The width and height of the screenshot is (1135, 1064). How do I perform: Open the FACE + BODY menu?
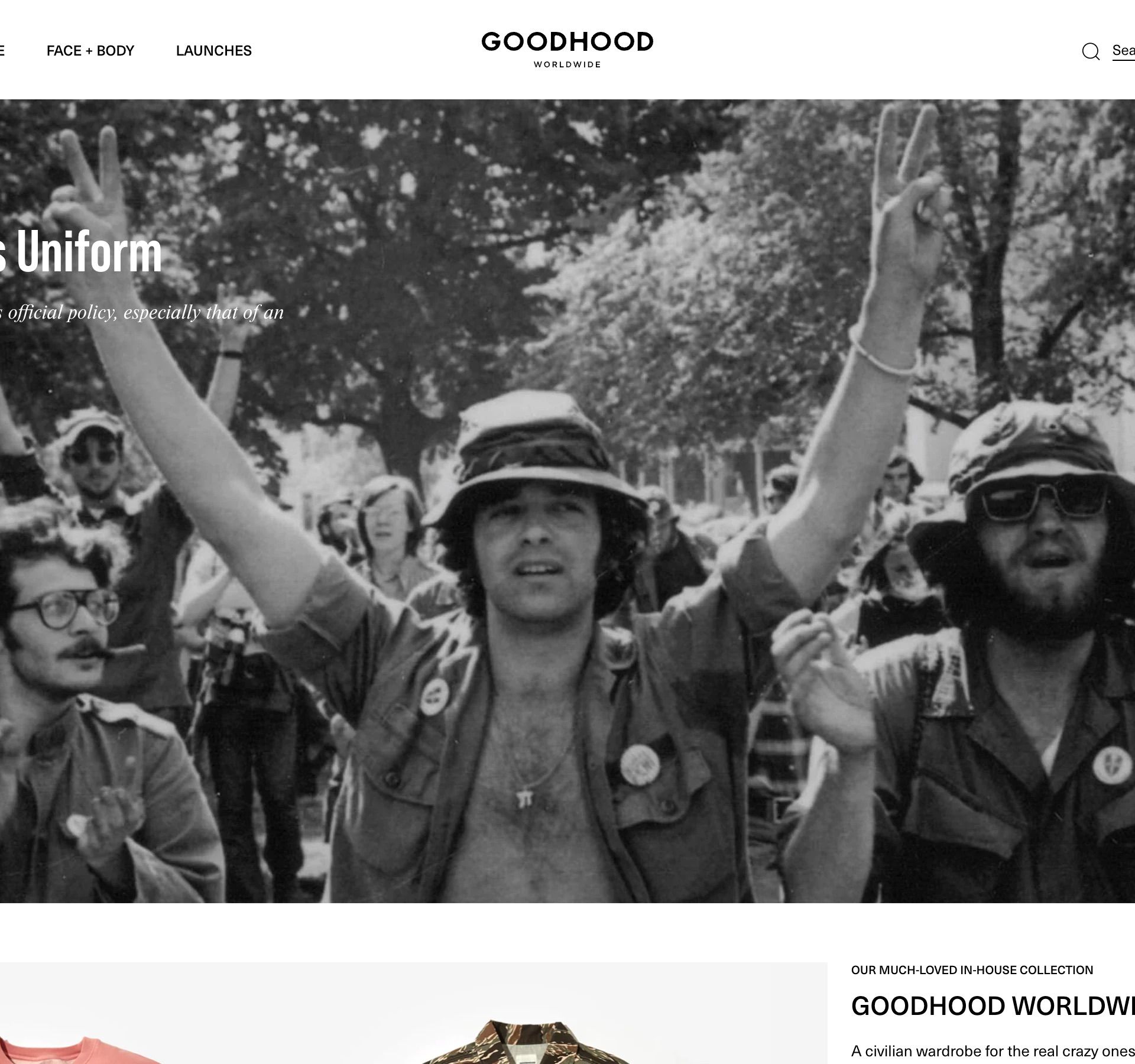90,51
